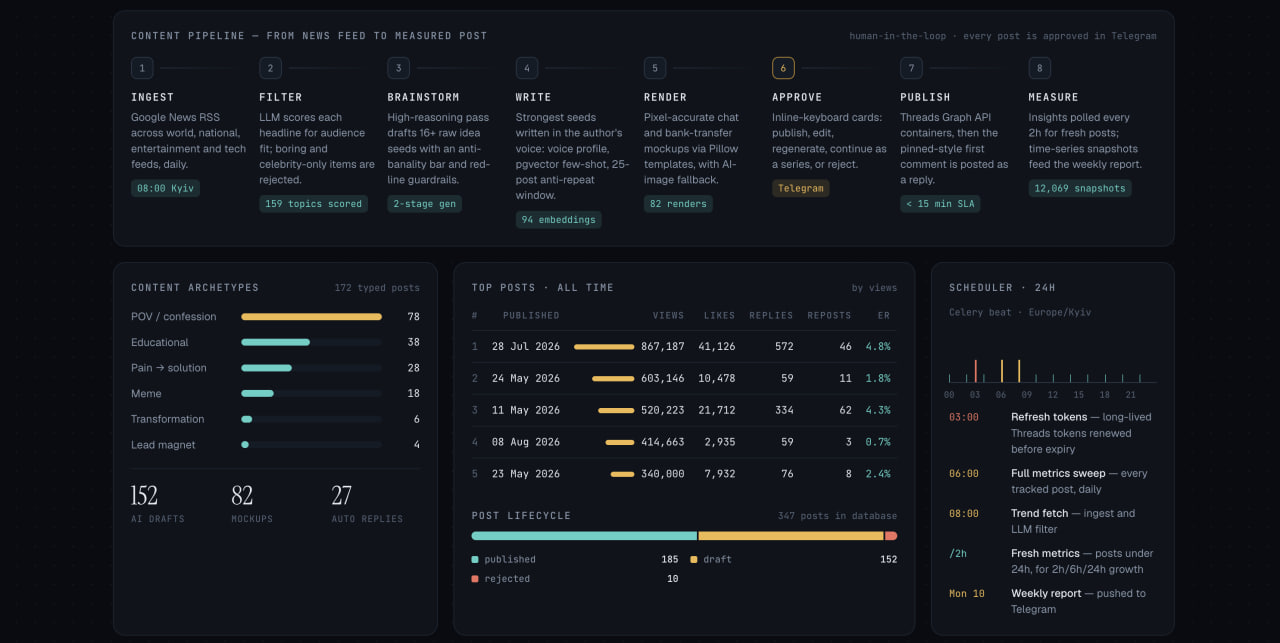Click the 'Mon 10' Weekly report label
Screen dimensions: 1280x643
coord(967,594)
